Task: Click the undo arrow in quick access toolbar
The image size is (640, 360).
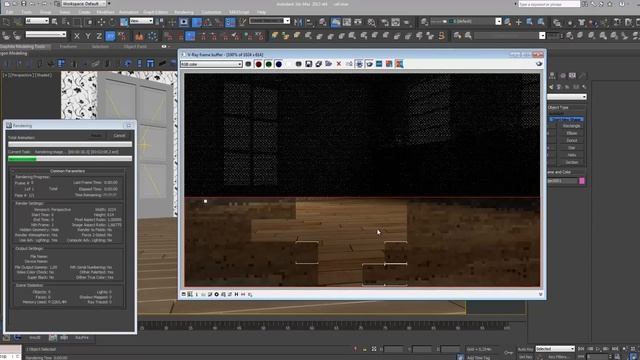Action: point(32,4)
